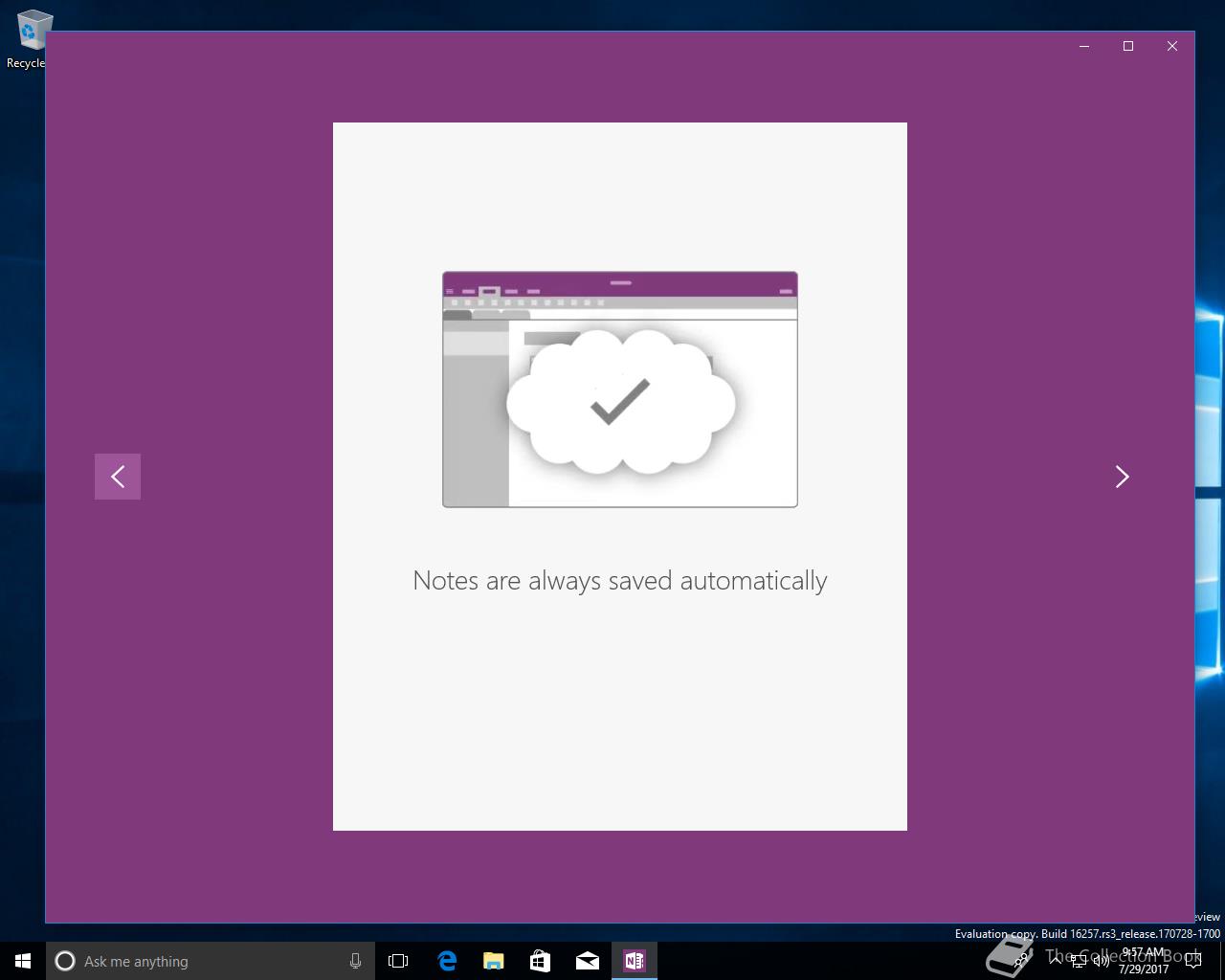This screenshot has height=980, width=1225.
Task: Click the network icon in system tray
Action: click(1078, 961)
